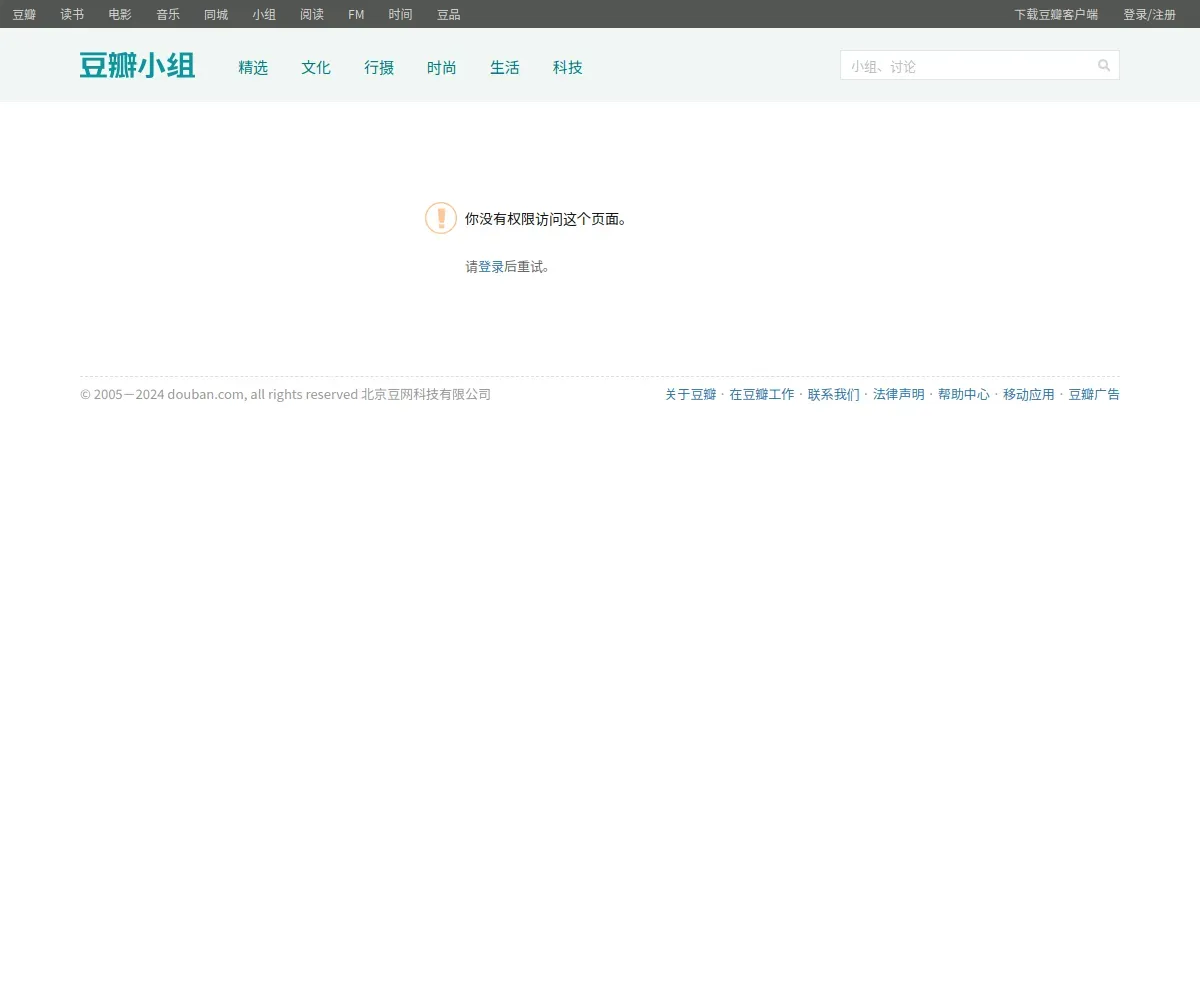Open 登录/注册 at top right
The width and height of the screenshot is (1200, 1000).
[x=1149, y=14]
